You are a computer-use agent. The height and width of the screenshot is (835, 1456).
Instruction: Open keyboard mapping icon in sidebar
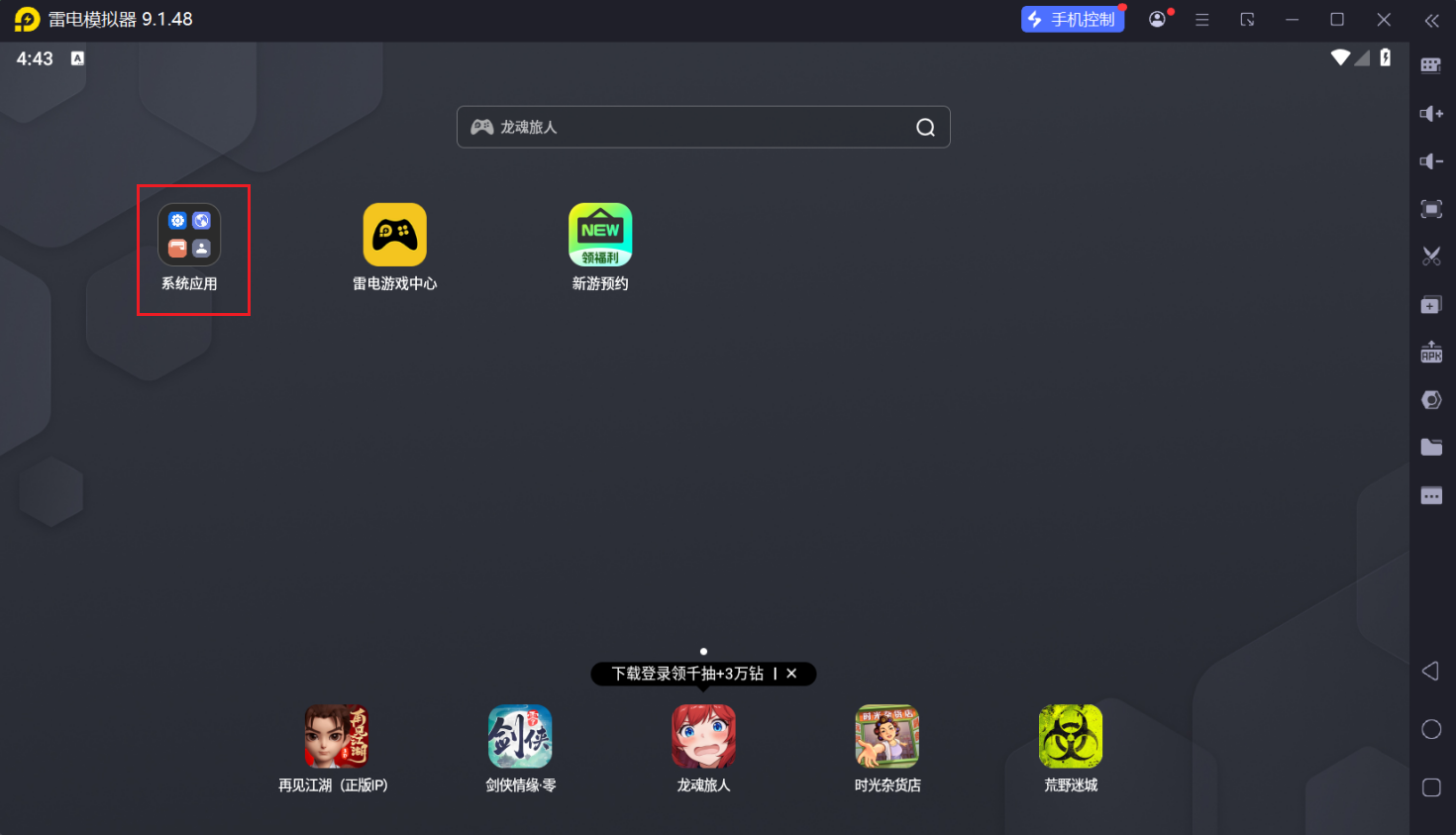pyautogui.click(x=1431, y=65)
